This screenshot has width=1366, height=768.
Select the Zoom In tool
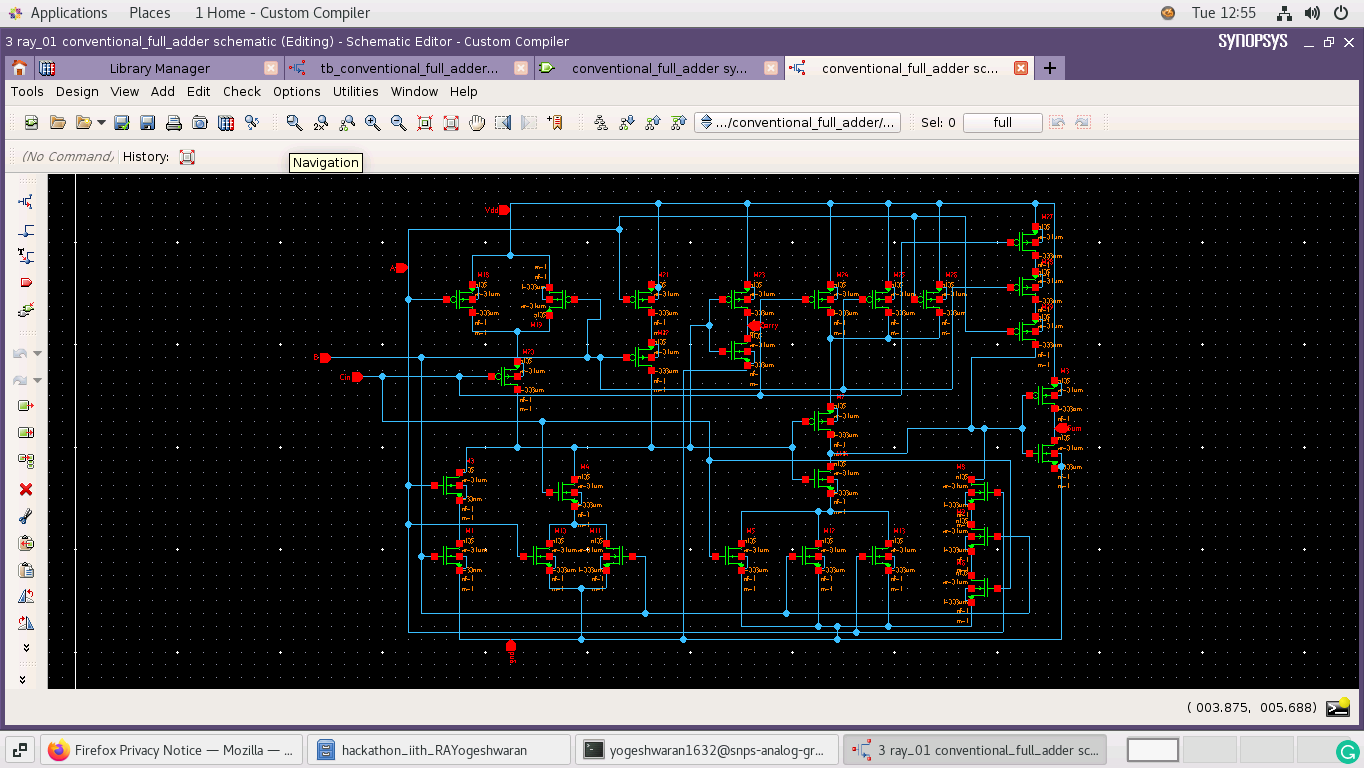374,122
